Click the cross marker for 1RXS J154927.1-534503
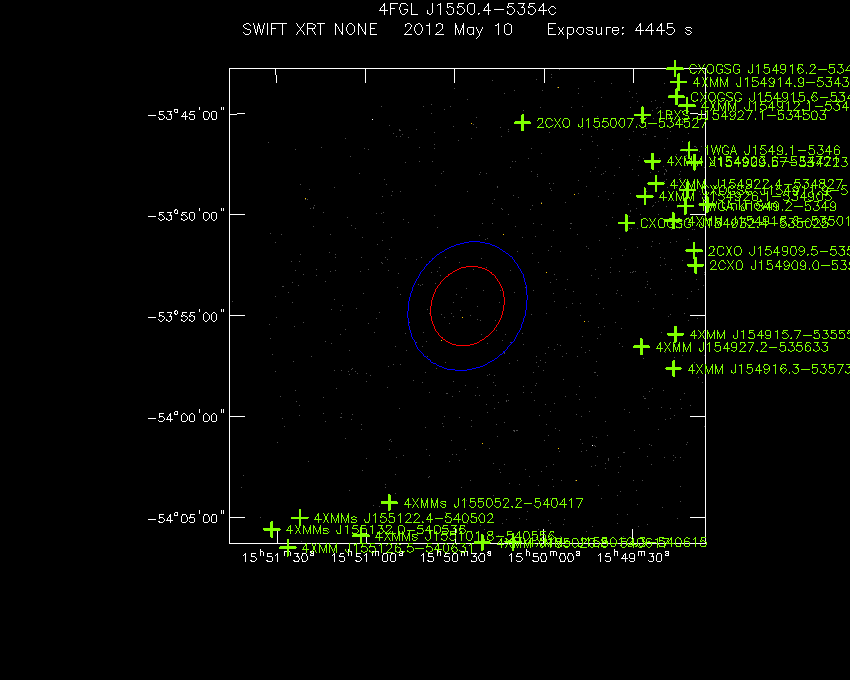 (642, 114)
